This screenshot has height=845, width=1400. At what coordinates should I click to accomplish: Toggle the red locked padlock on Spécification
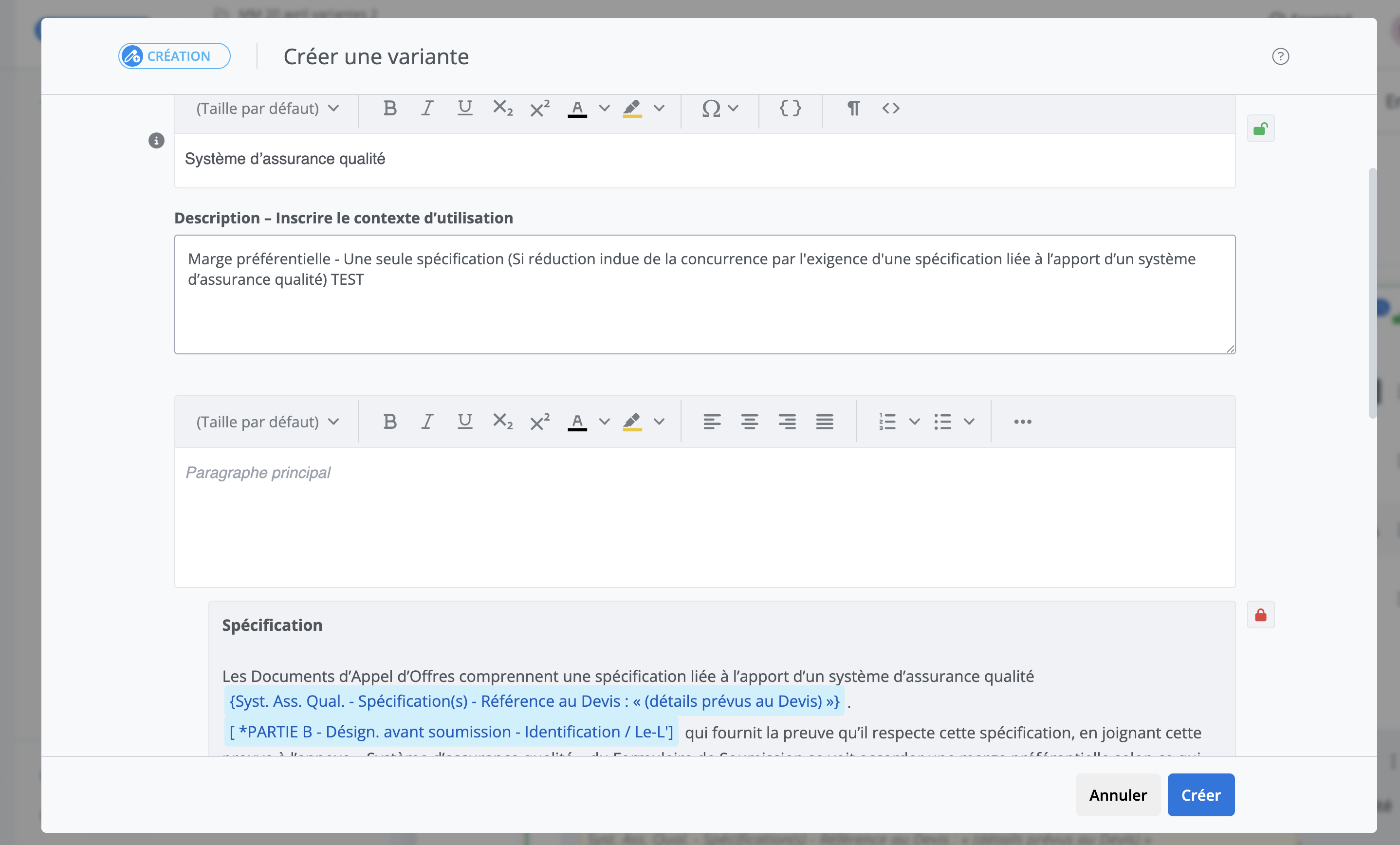[x=1261, y=615]
